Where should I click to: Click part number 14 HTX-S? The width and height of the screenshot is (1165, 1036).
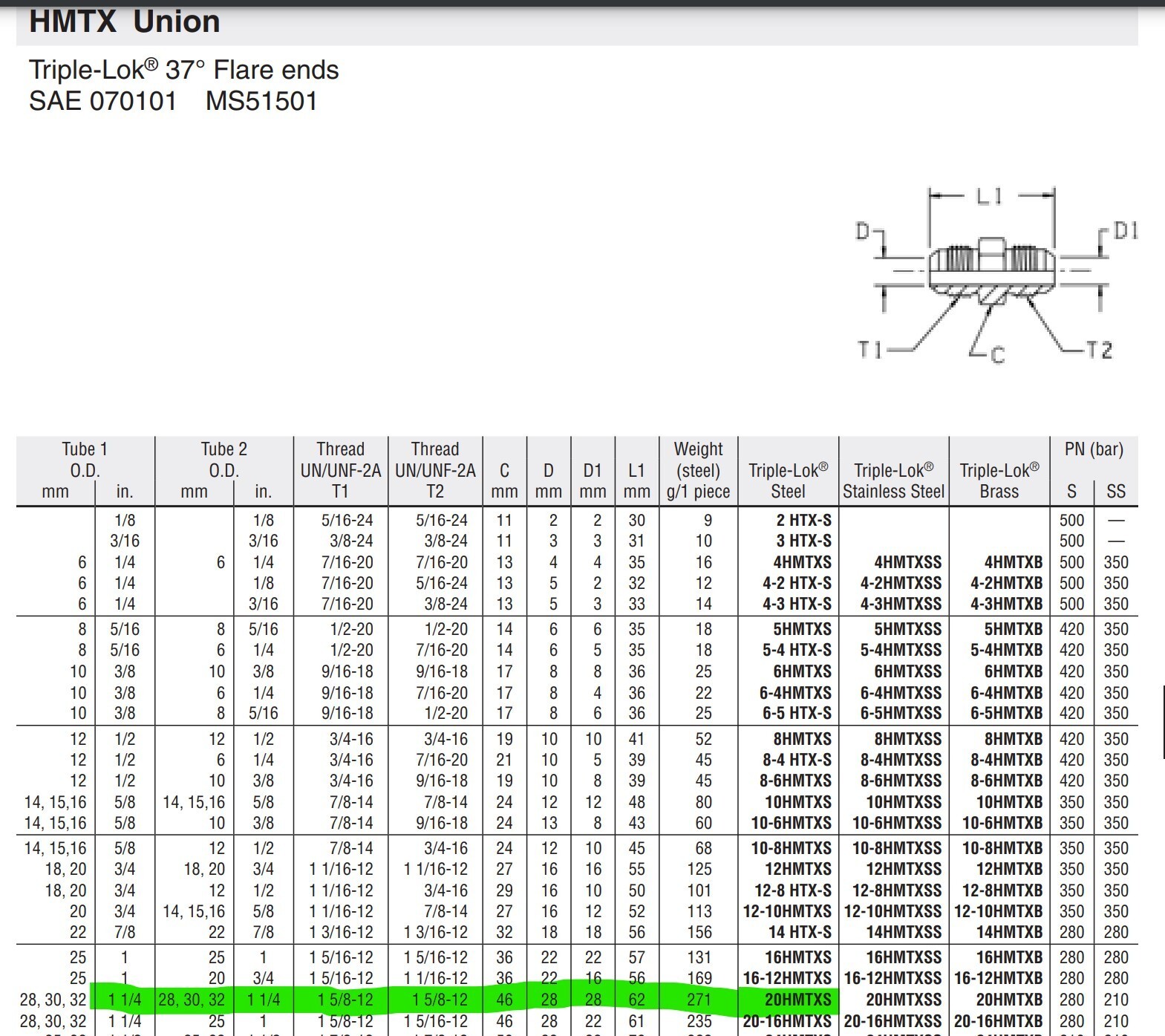click(800, 932)
